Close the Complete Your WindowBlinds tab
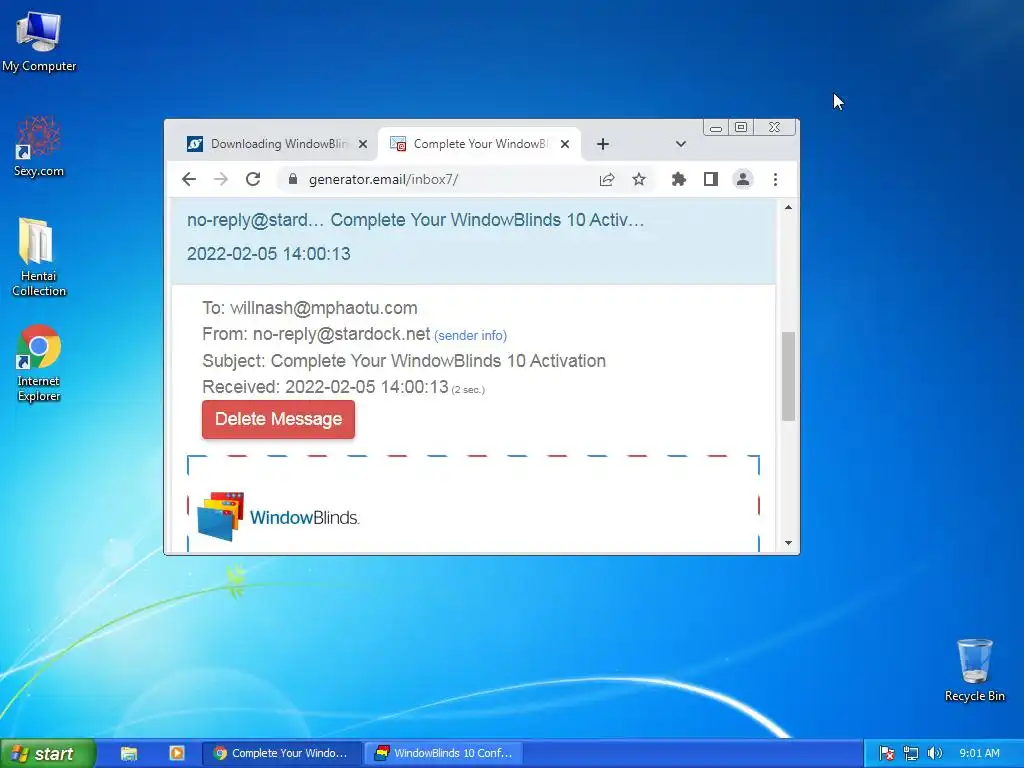The width and height of the screenshot is (1024, 768). (x=565, y=144)
